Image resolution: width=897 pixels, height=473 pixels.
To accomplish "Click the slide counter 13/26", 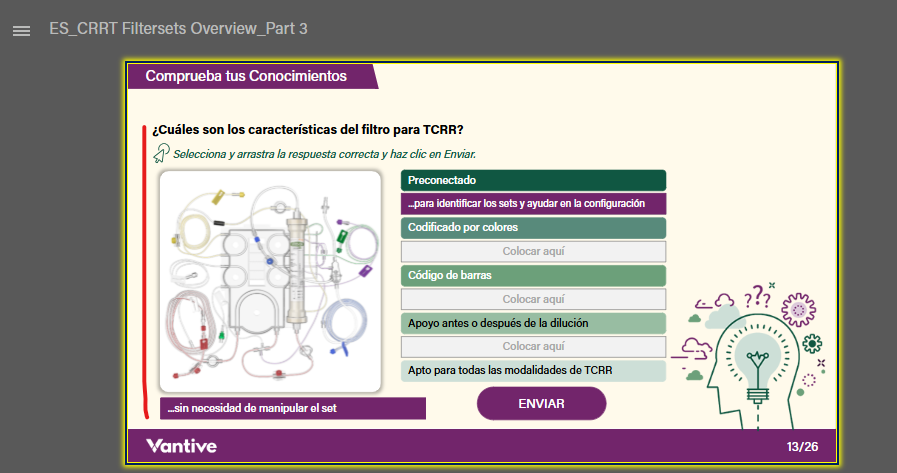I will click(x=802, y=447).
